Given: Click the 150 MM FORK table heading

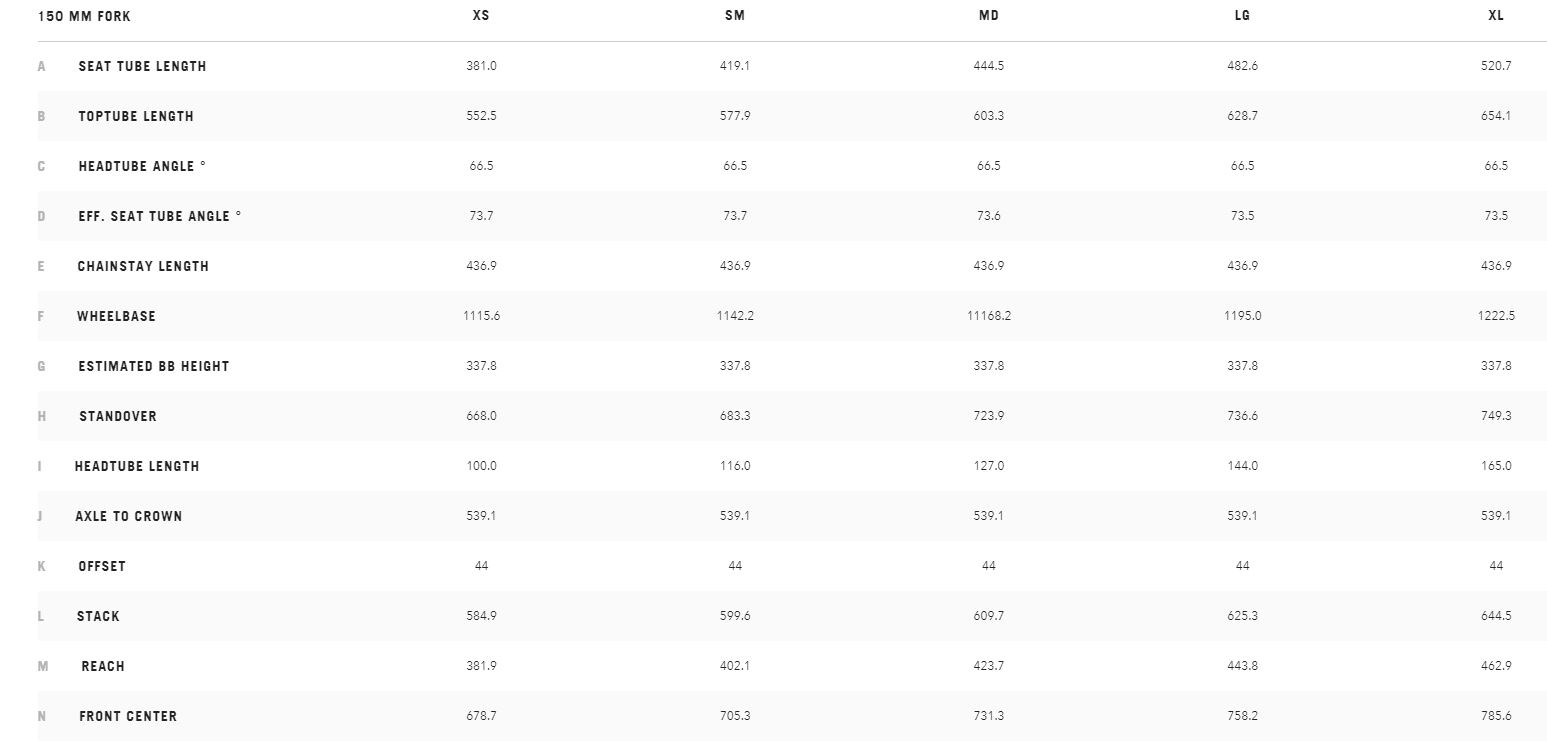Looking at the screenshot, I should (x=85, y=16).
